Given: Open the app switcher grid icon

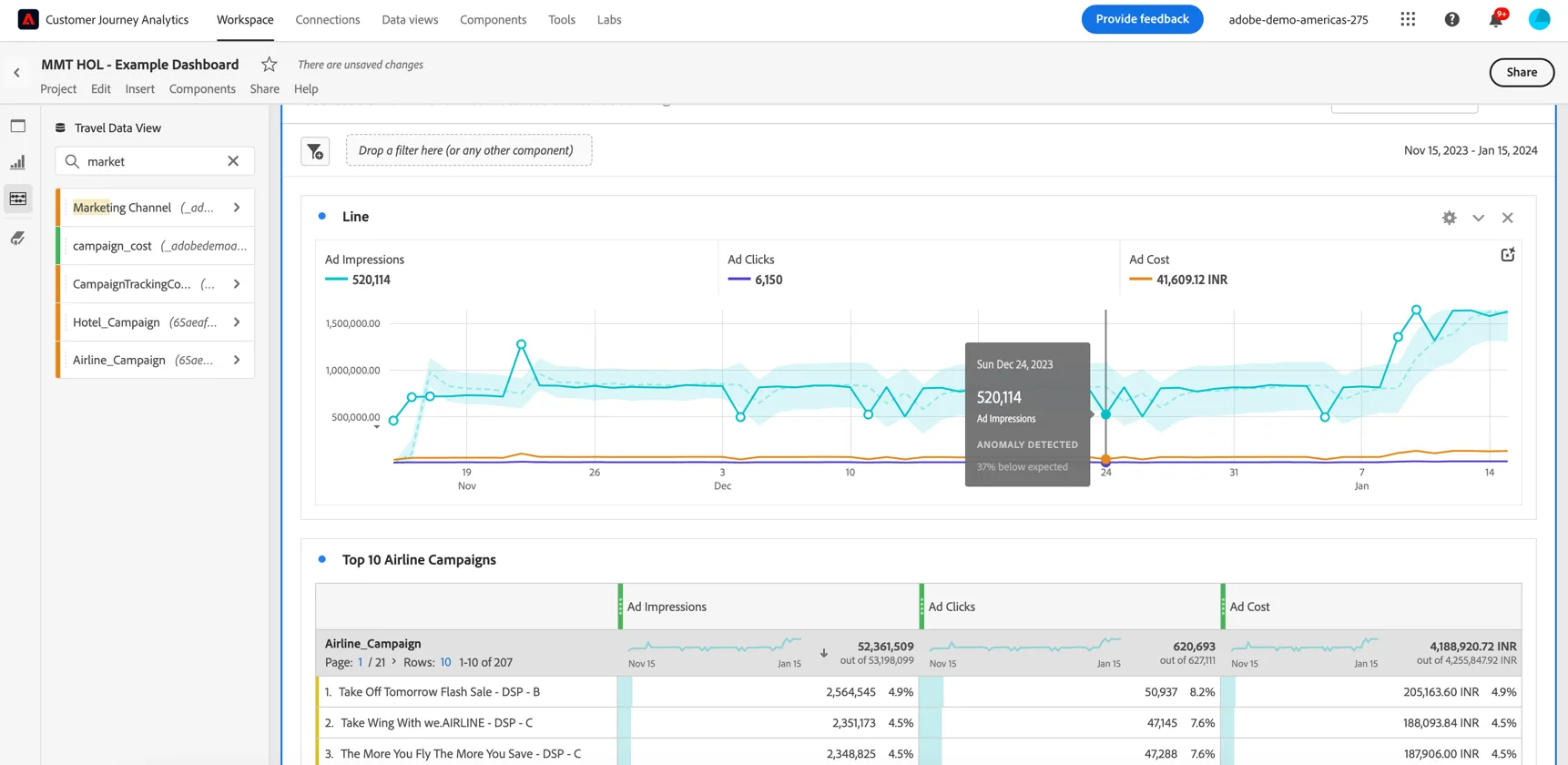Looking at the screenshot, I should pyautogui.click(x=1408, y=19).
